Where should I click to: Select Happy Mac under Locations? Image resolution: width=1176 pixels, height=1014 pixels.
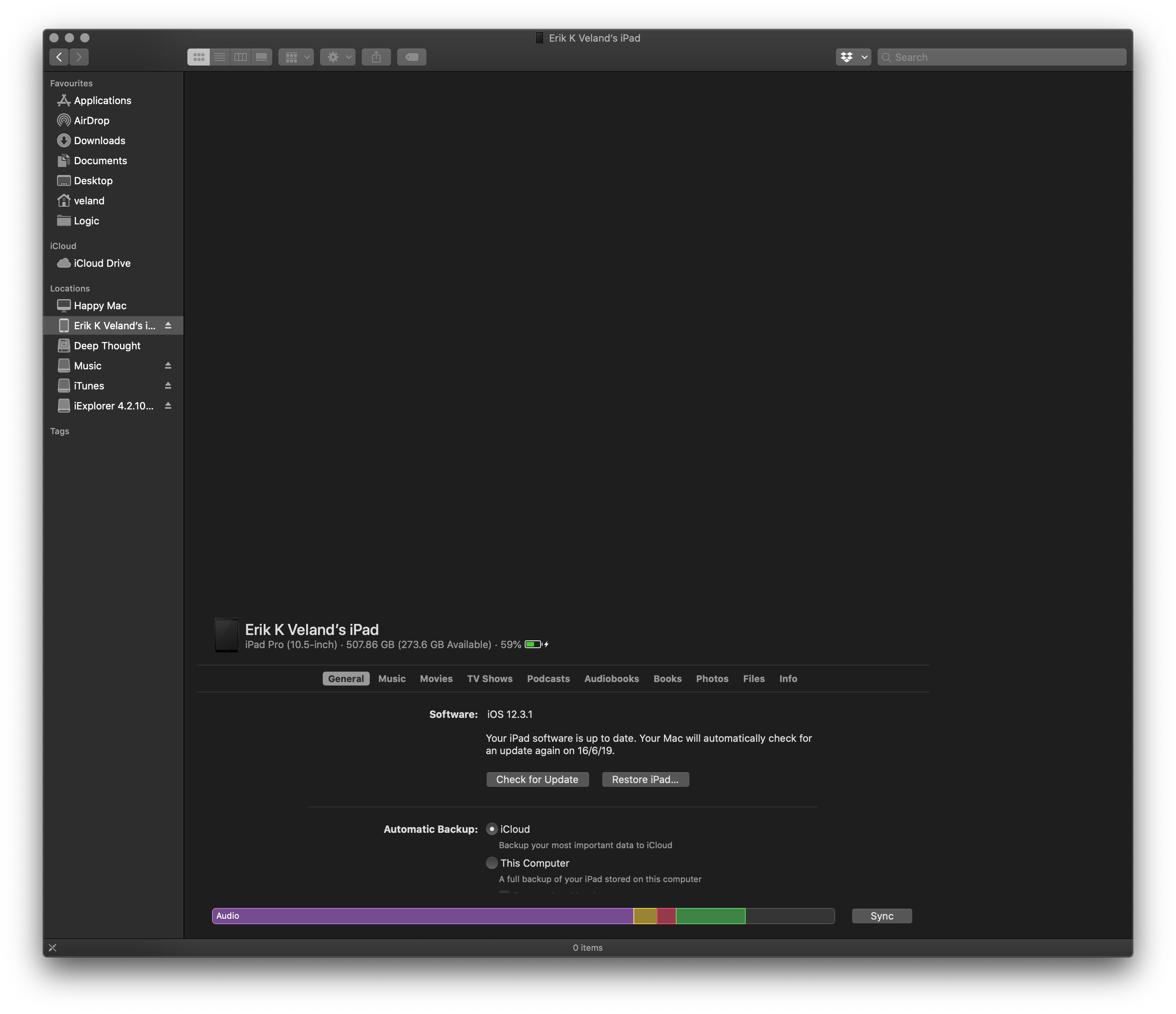(x=113, y=305)
